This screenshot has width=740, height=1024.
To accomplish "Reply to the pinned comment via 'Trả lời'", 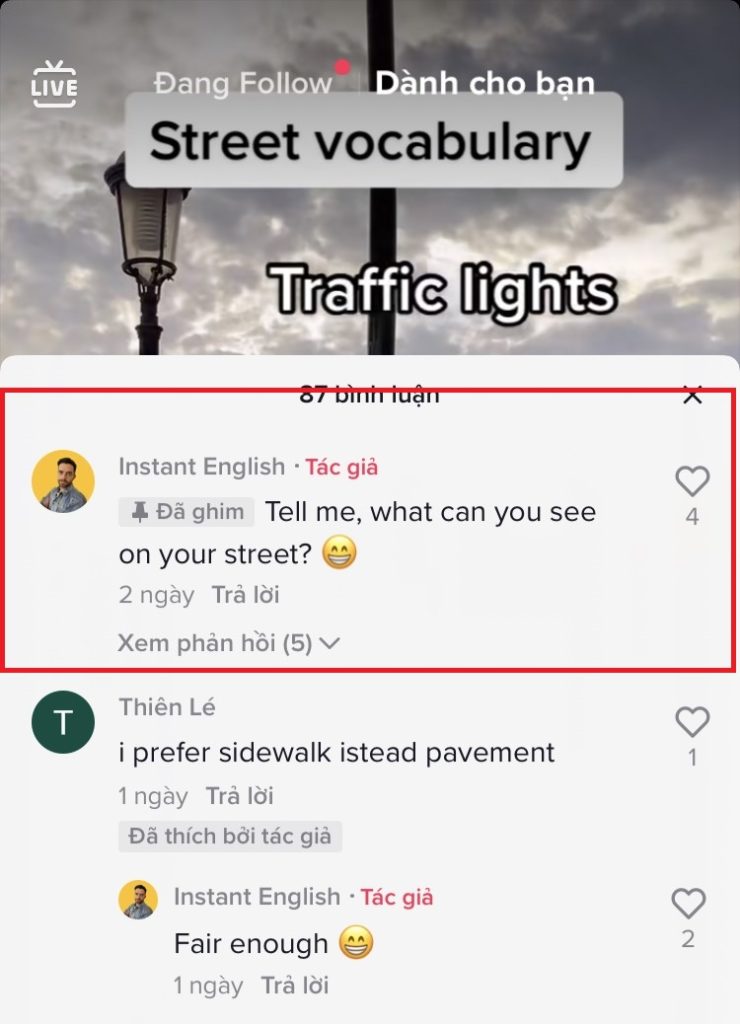I will (x=246, y=595).
